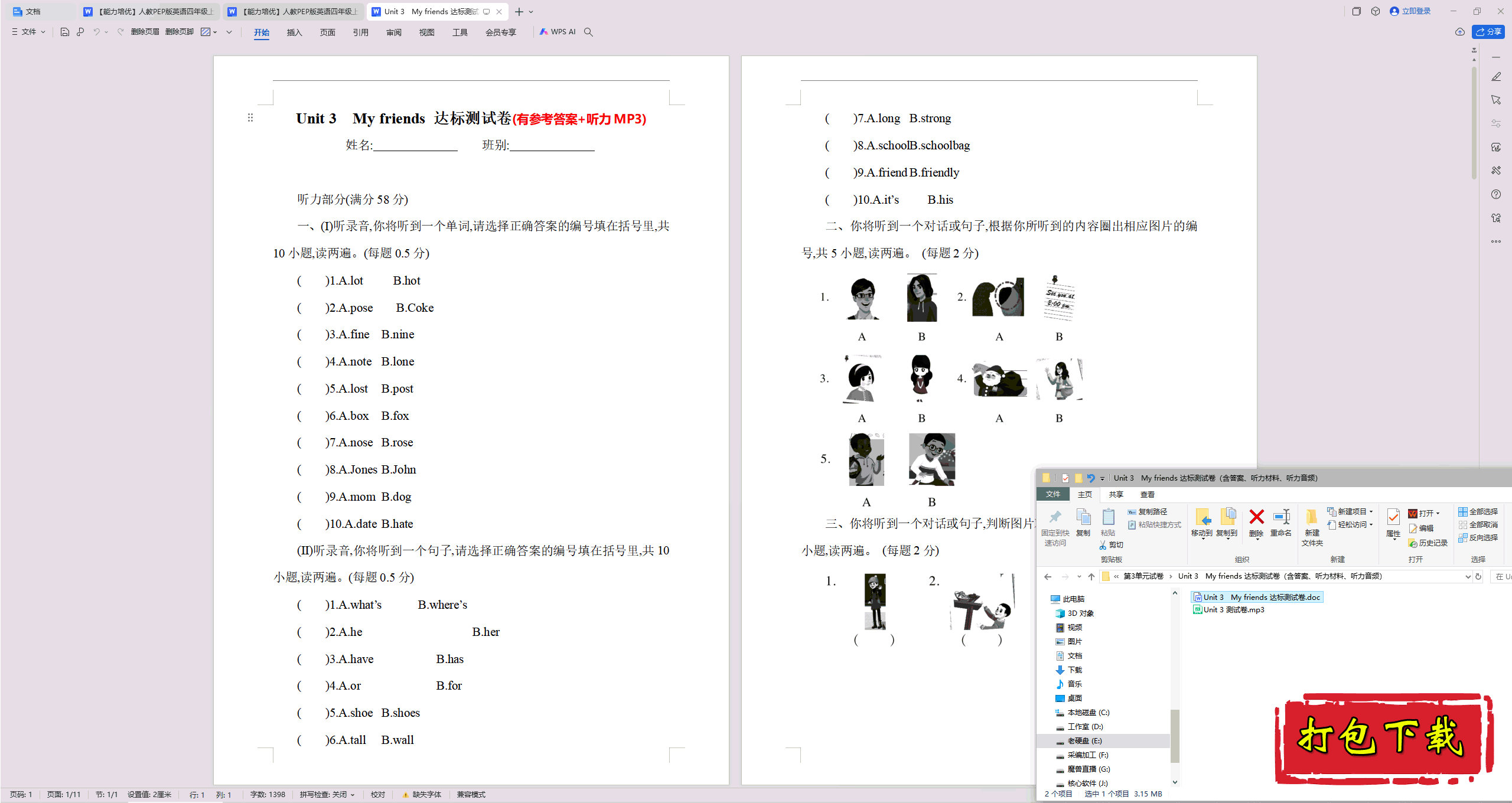Expand the quick access toolbar chevron

(229, 32)
